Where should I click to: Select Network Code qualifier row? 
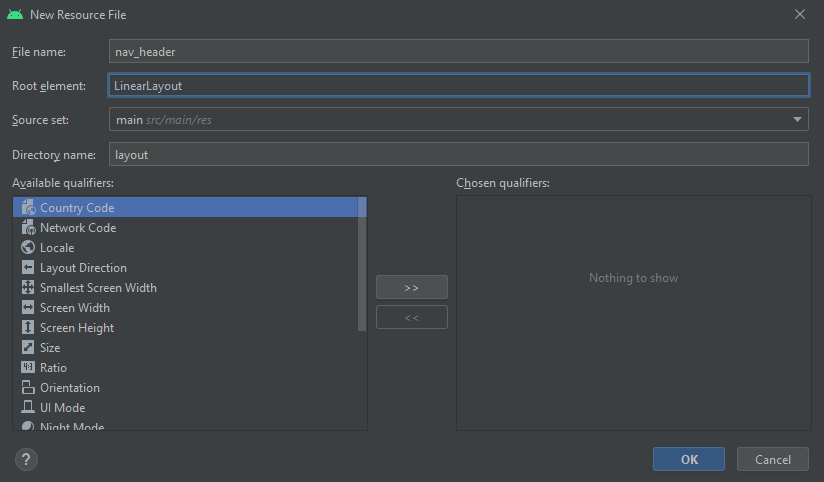tap(185, 228)
